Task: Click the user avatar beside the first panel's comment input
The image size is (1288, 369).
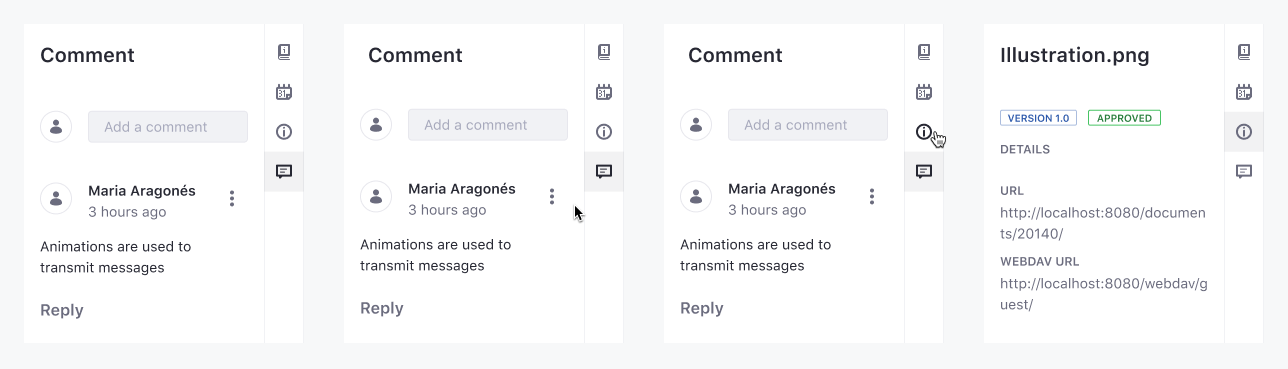Action: [x=56, y=127]
